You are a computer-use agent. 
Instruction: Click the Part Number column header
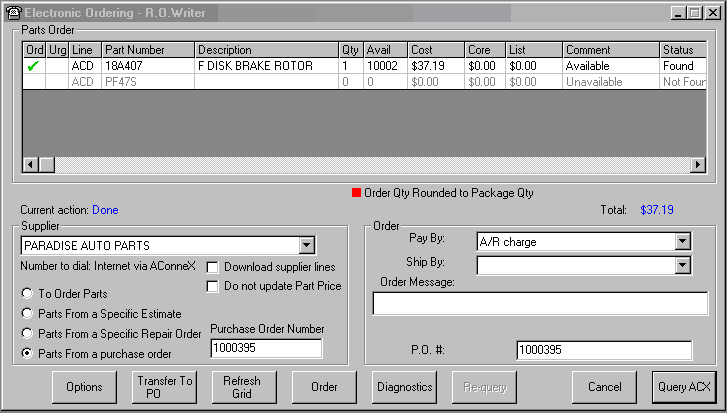(x=147, y=50)
